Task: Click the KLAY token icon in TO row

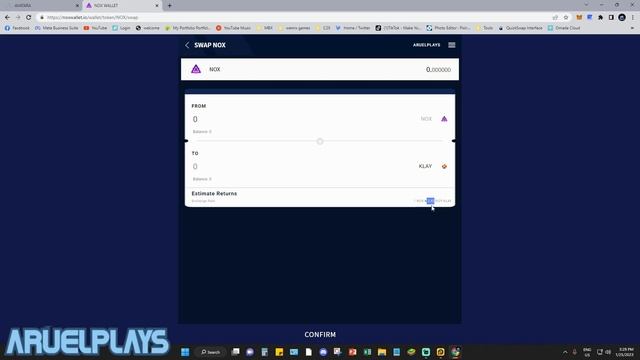Action: pyautogui.click(x=444, y=166)
